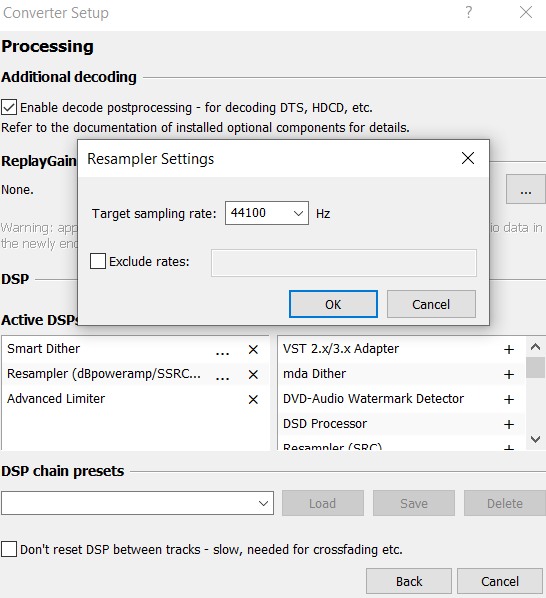Click the ReplayGain options ellipsis button
Image resolution: width=546 pixels, height=598 pixels.
[526, 190]
